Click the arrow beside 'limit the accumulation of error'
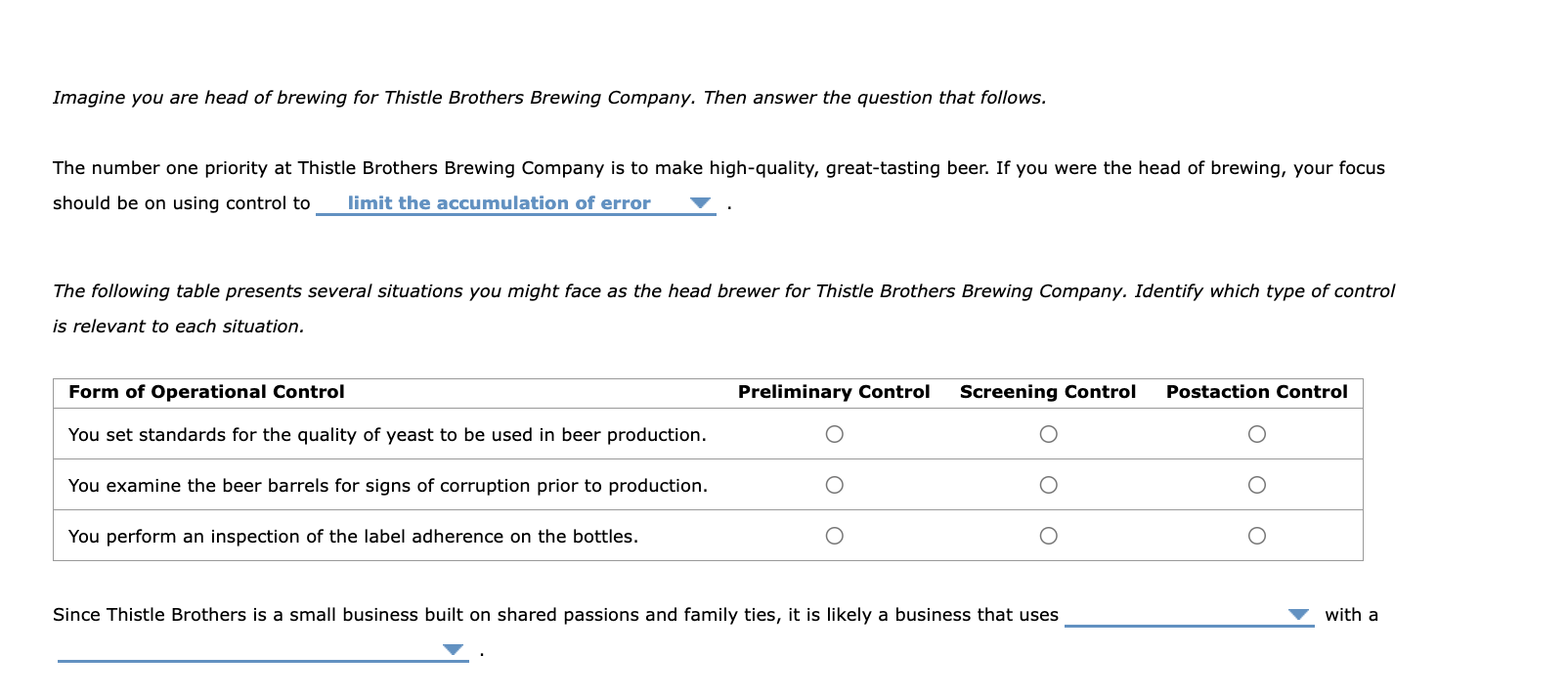1568x698 pixels. coord(700,203)
